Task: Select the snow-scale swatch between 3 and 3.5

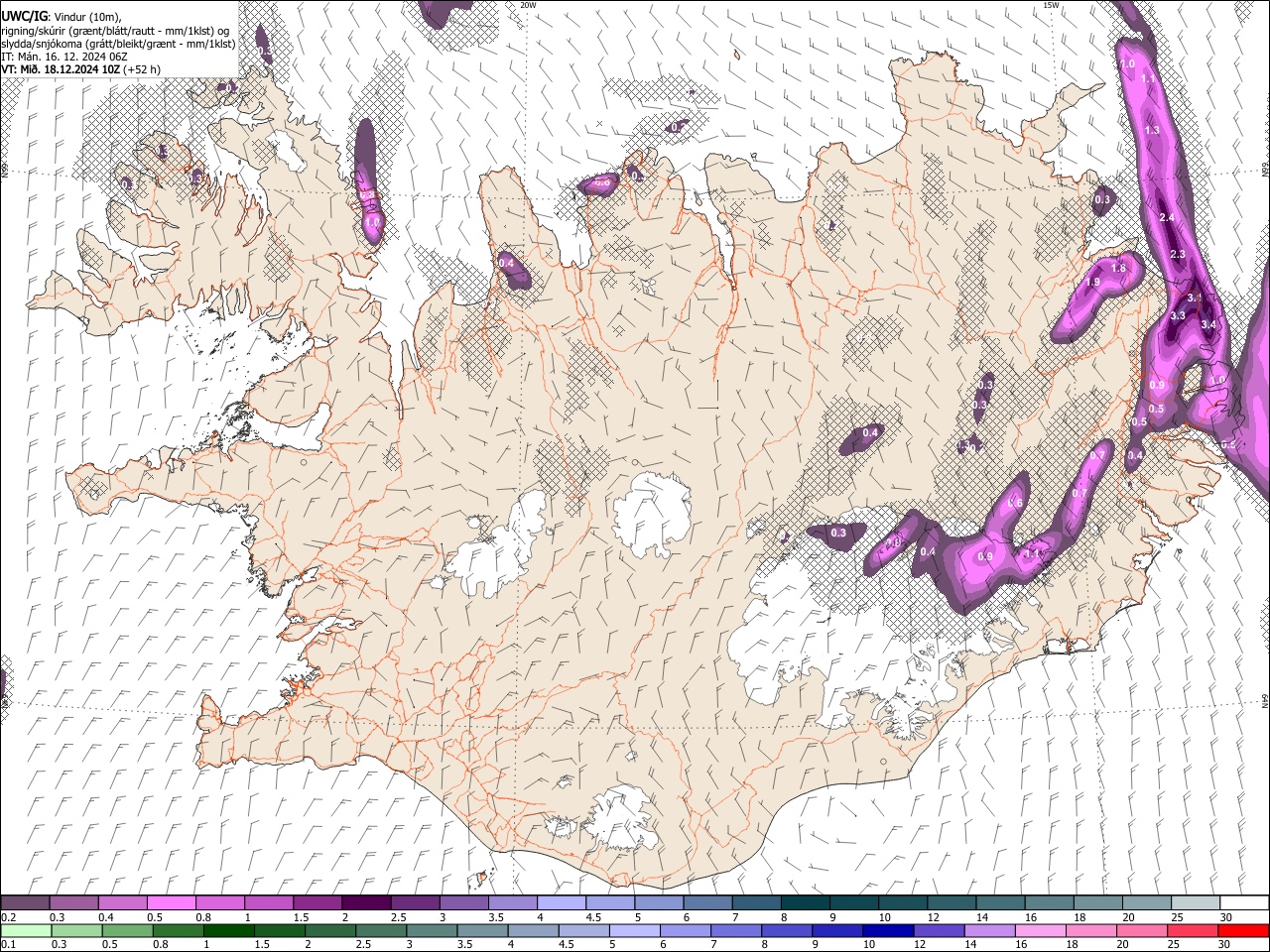Action: (x=464, y=903)
